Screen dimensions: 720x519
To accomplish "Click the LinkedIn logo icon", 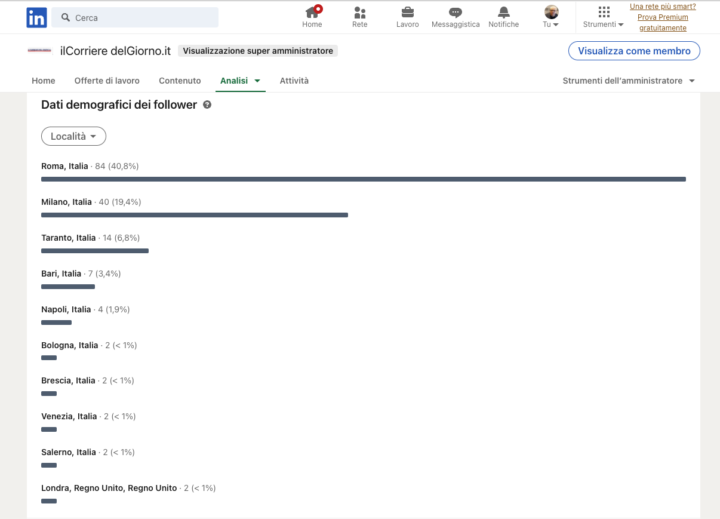I will point(37,17).
